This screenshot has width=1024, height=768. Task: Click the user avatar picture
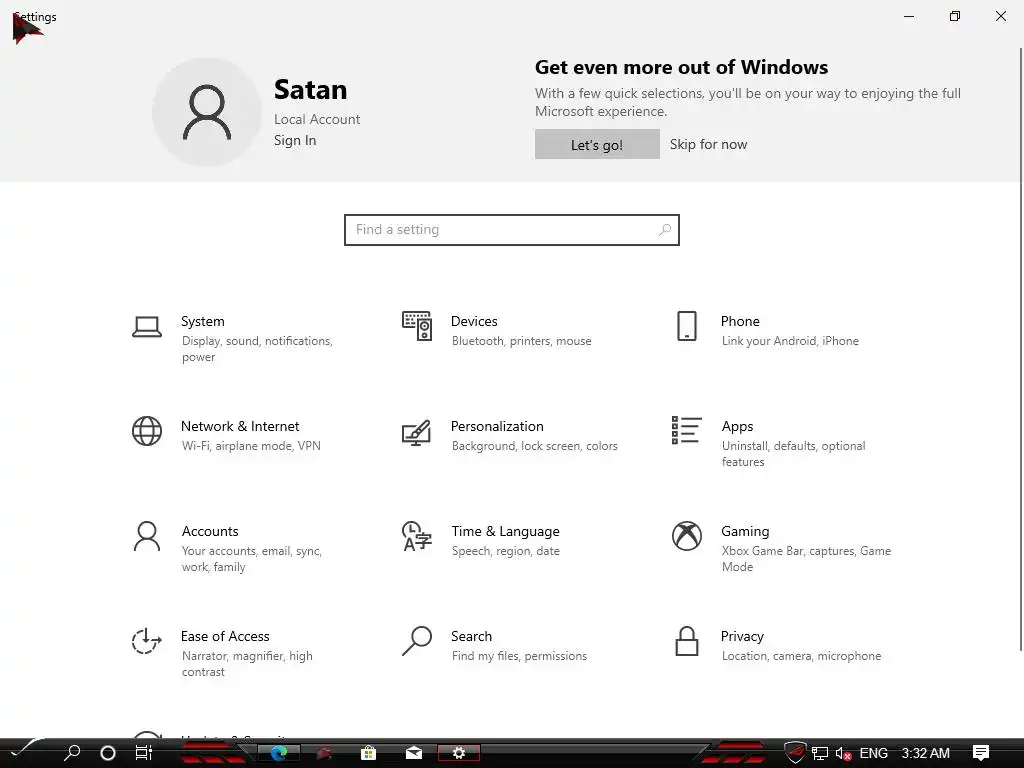[207, 112]
